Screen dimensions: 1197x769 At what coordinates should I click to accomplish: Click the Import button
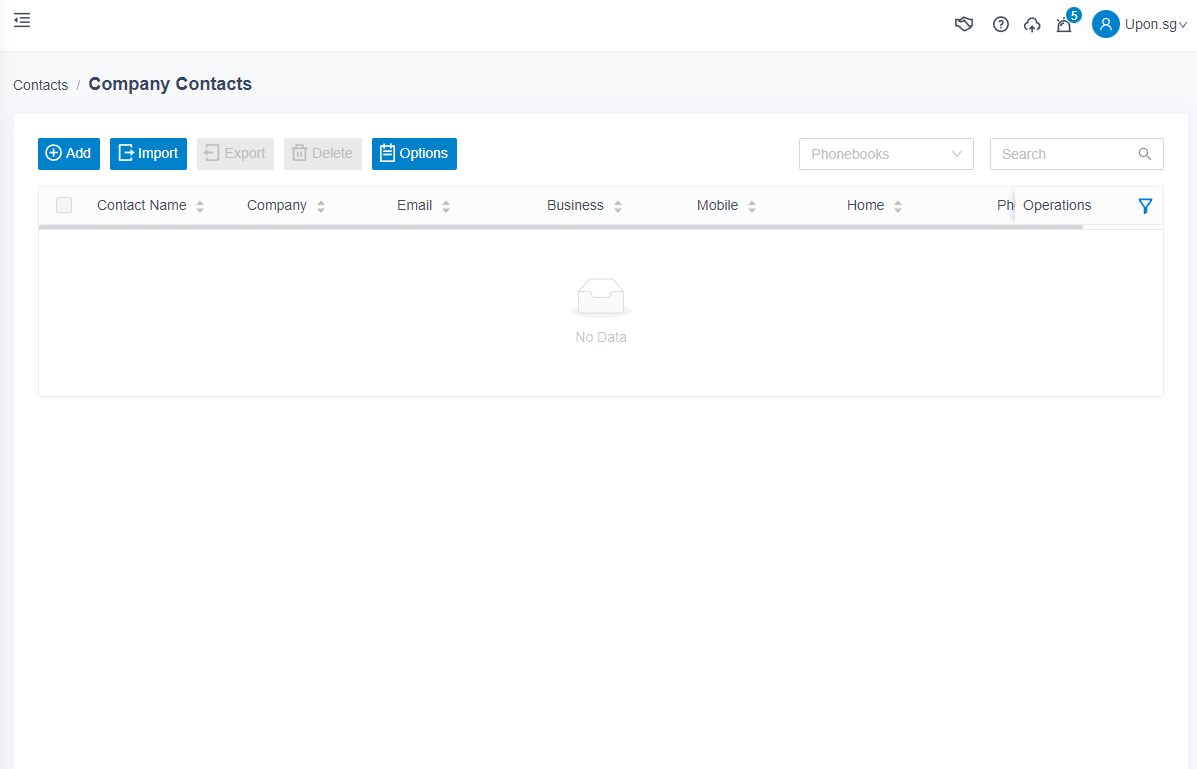click(x=148, y=154)
